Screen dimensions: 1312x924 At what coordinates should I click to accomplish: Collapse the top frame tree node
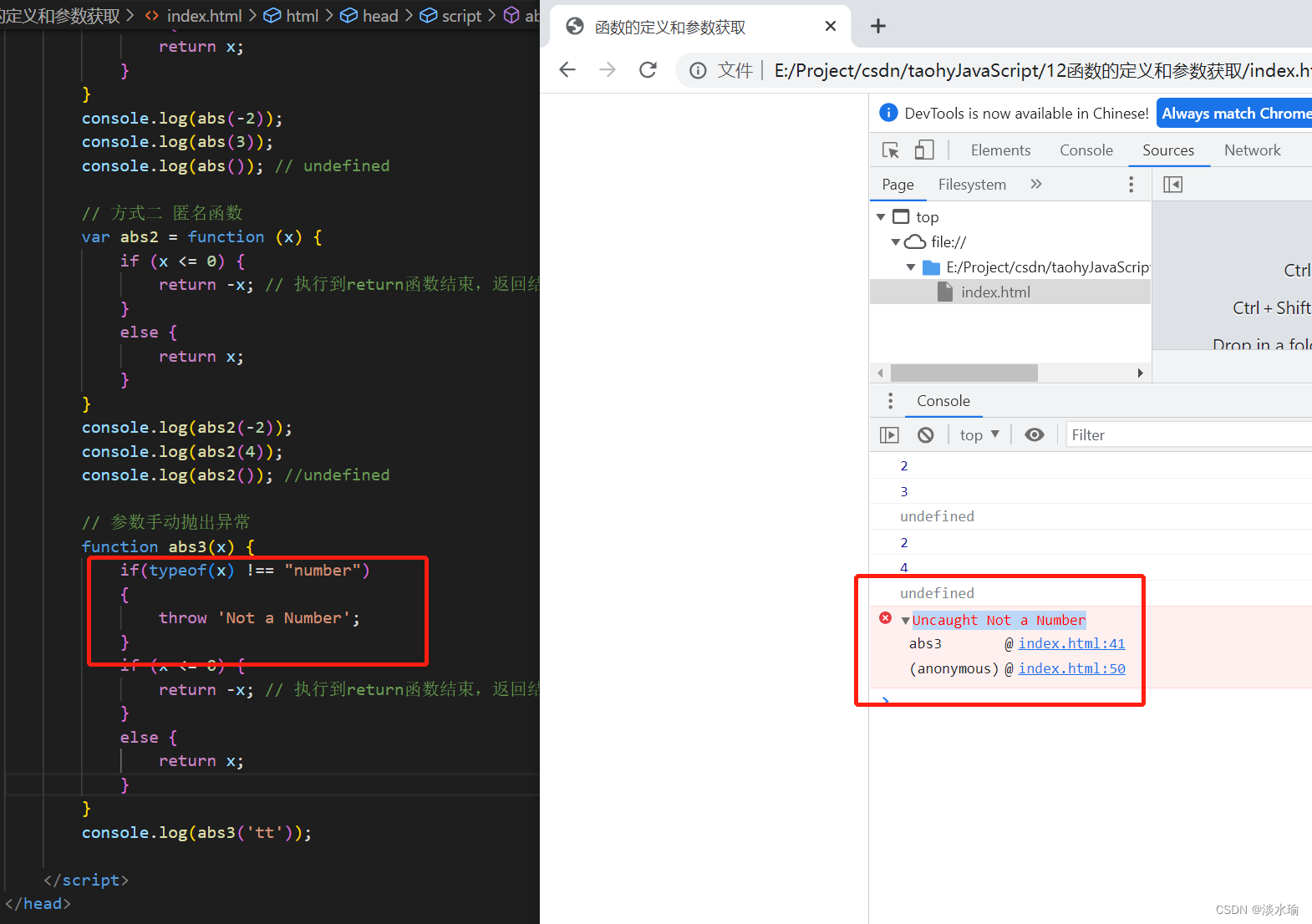tap(881, 217)
